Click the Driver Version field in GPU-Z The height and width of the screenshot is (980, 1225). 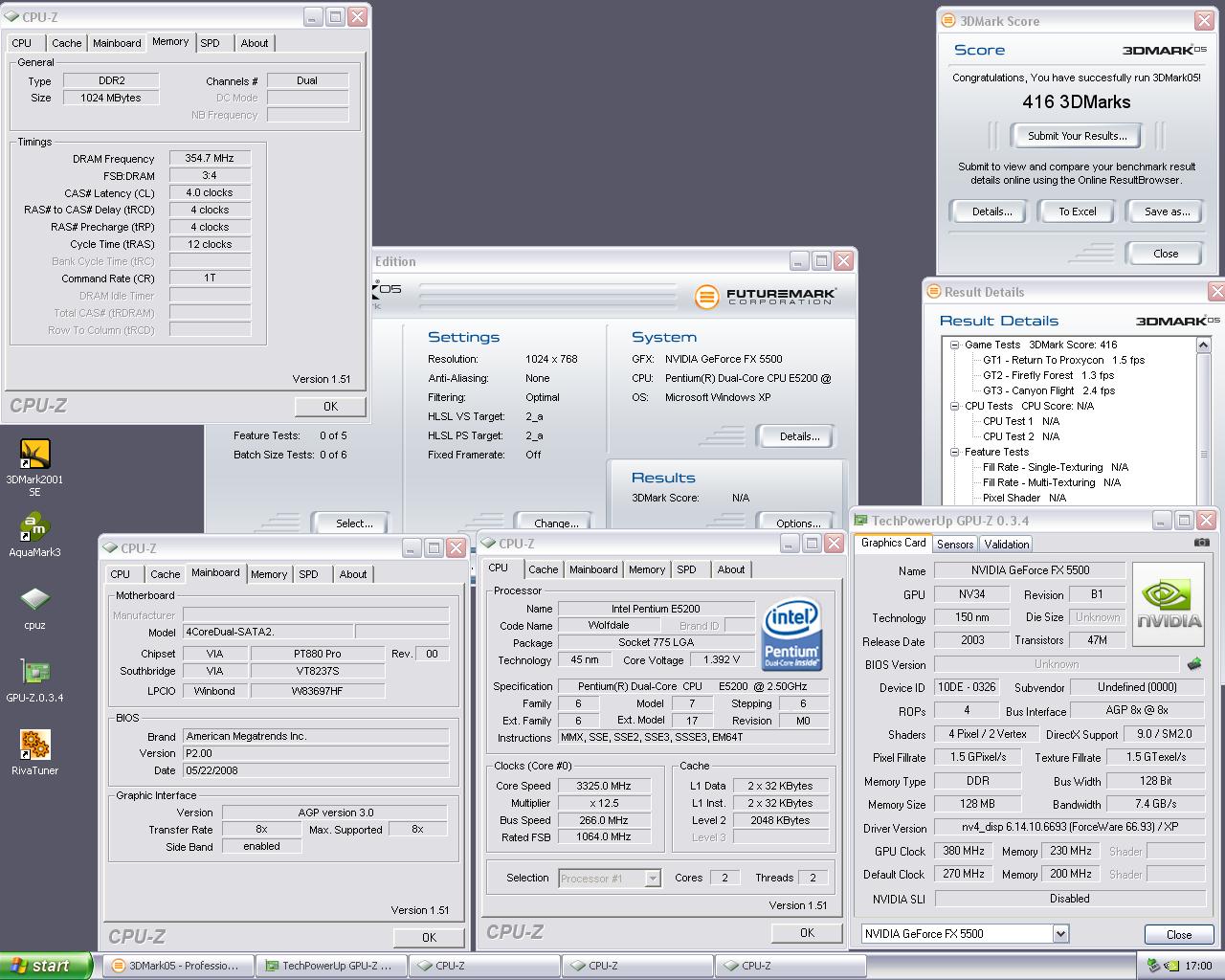click(1069, 827)
